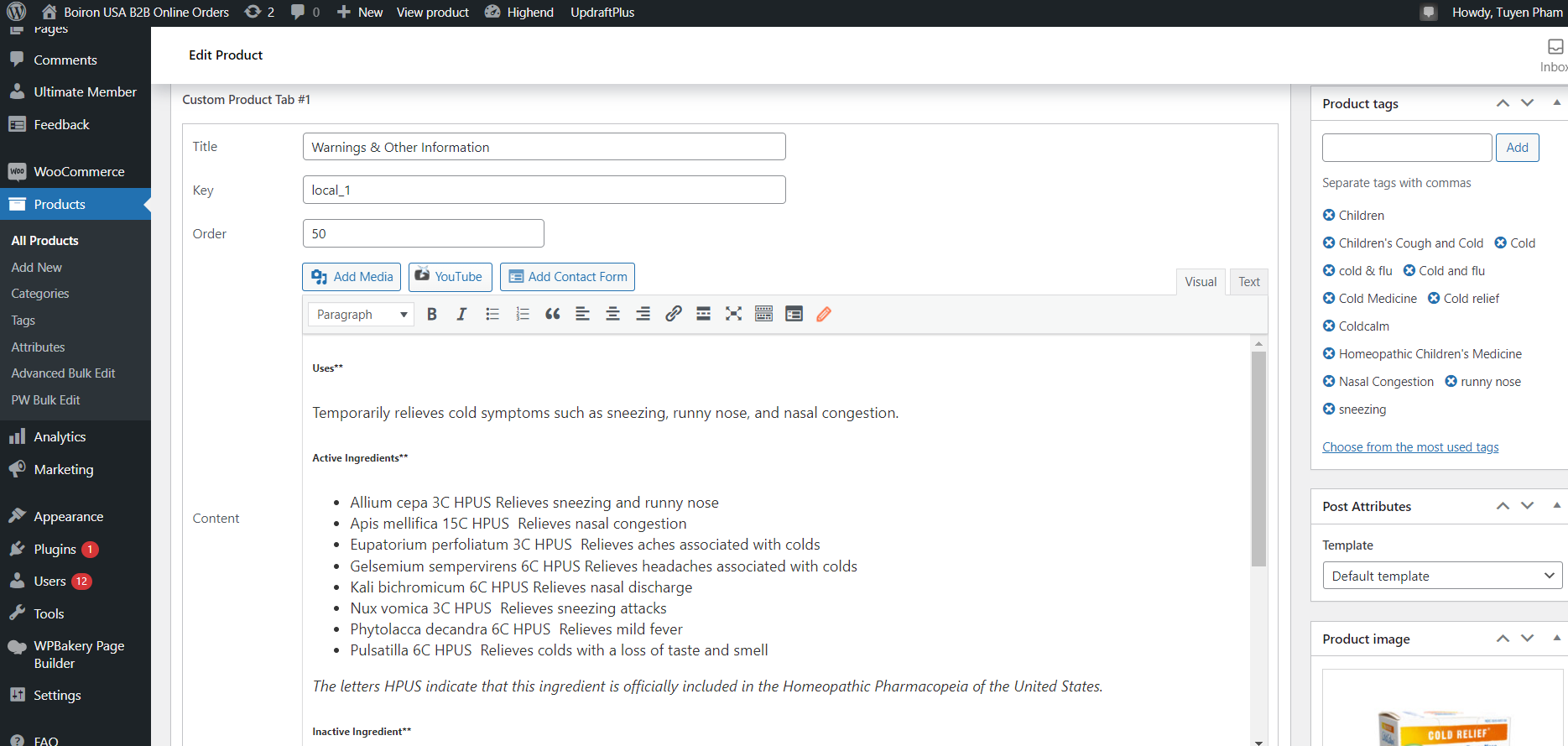Align text right in the editor
Image resolution: width=1568 pixels, height=746 pixels.
coord(643,314)
